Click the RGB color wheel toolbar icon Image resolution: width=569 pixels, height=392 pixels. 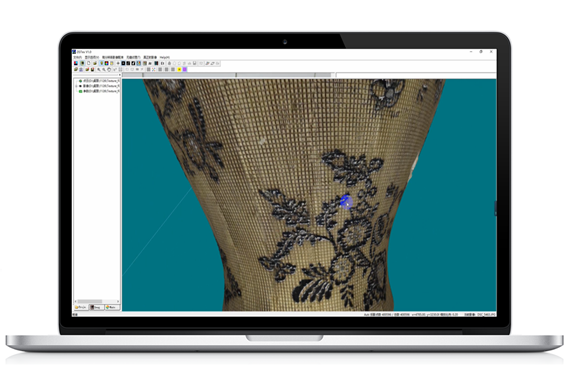click(106, 63)
